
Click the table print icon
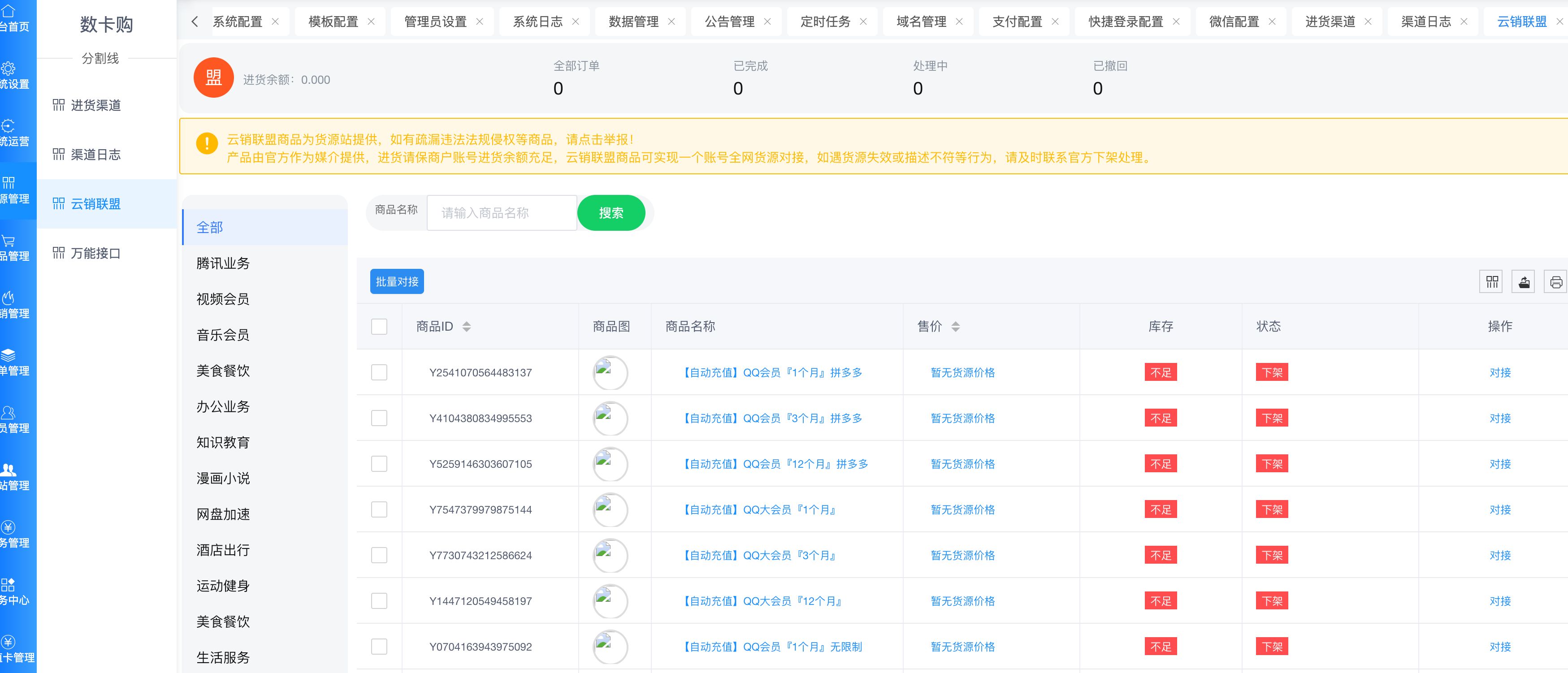click(x=1556, y=282)
